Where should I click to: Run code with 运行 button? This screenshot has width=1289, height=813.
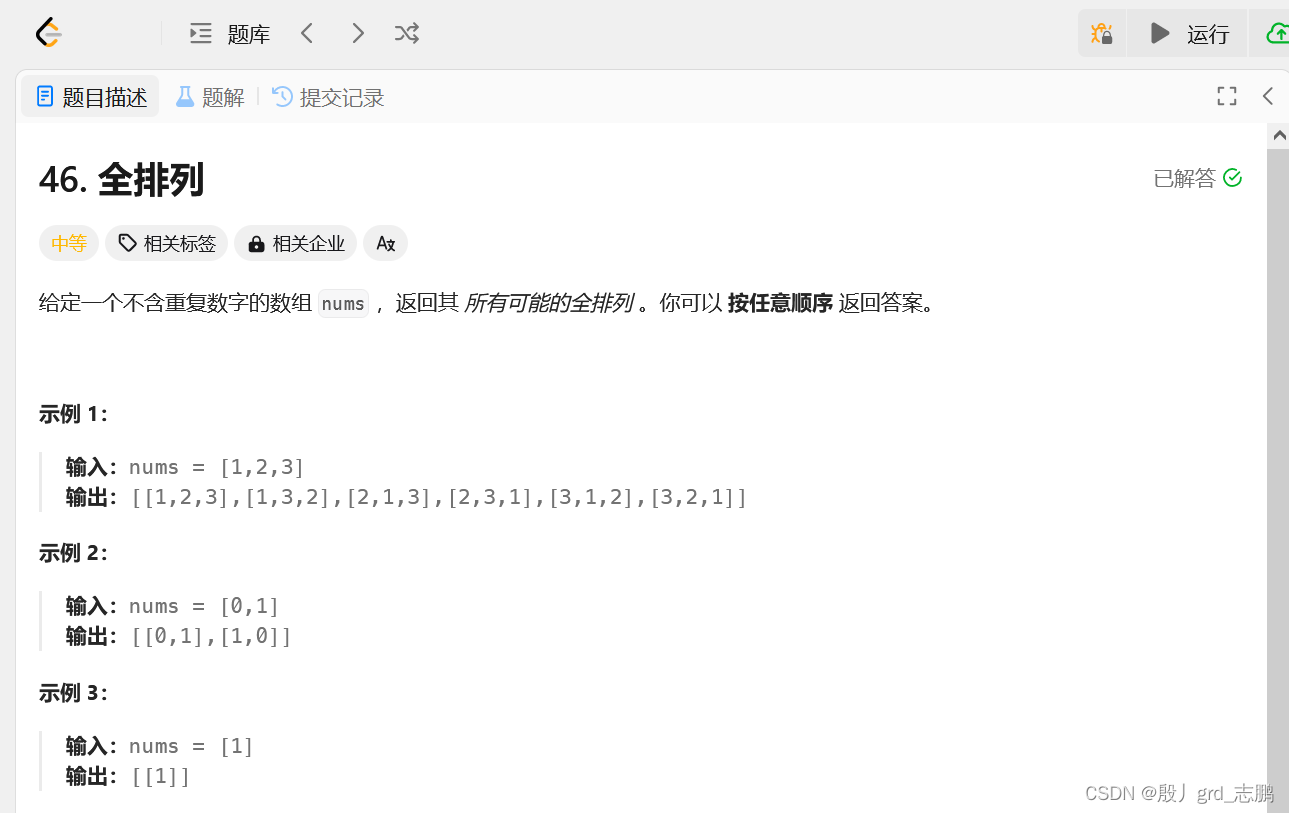click(1188, 34)
